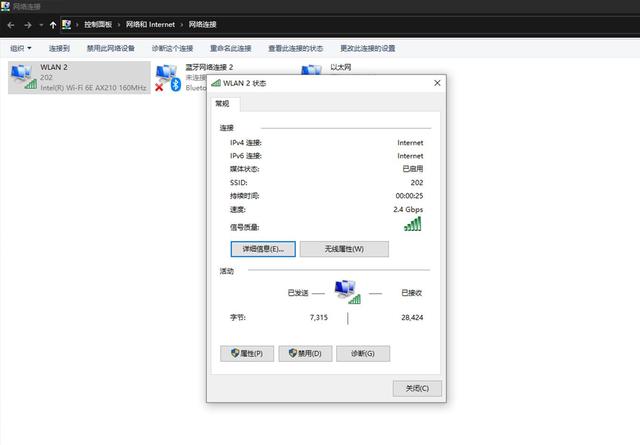This screenshot has height=445, width=640.
Task: Select the 常规 tab in the status dialog
Action: pos(222,103)
